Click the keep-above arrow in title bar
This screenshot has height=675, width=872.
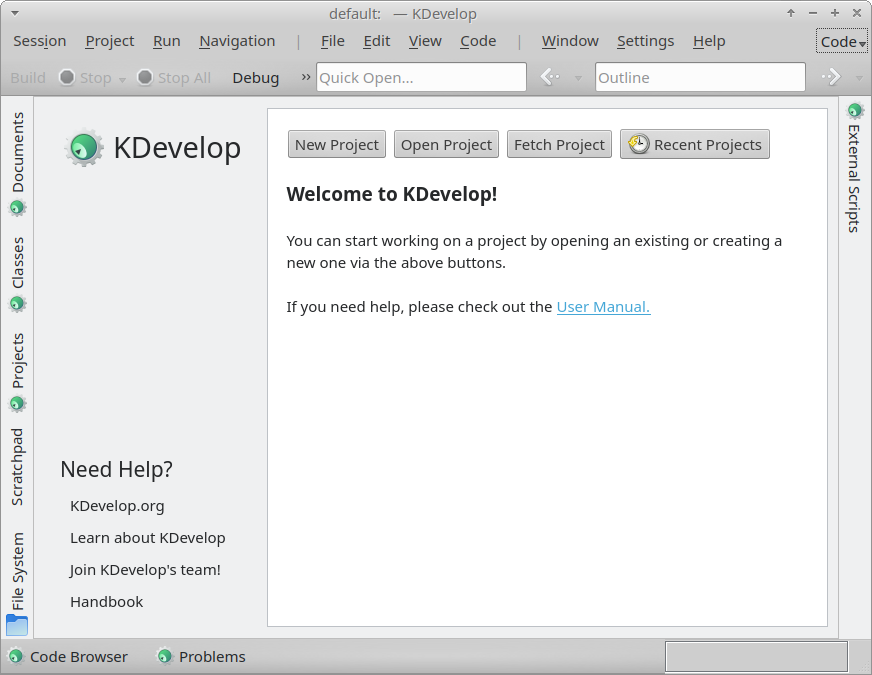[791, 13]
